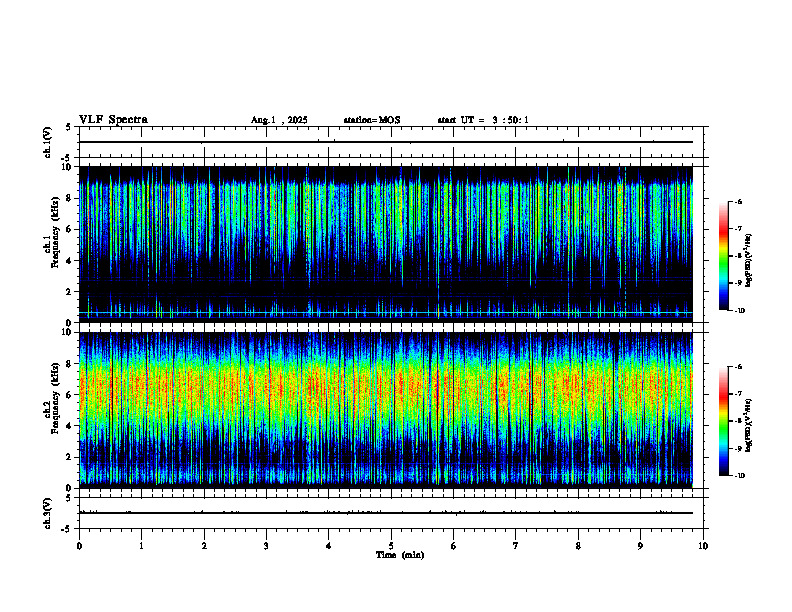Click the x-axis tick label "8"
The image size is (792, 612).
578,546
